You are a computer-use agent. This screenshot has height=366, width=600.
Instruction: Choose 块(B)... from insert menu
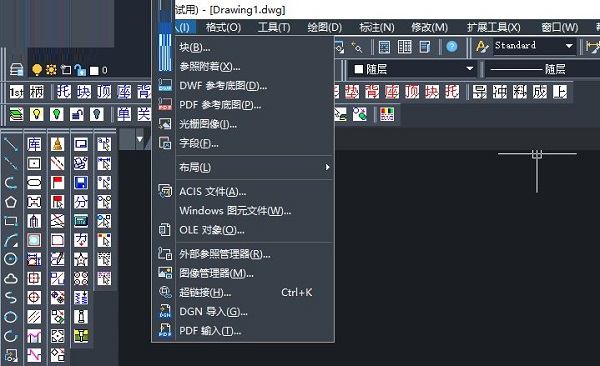tap(254, 47)
